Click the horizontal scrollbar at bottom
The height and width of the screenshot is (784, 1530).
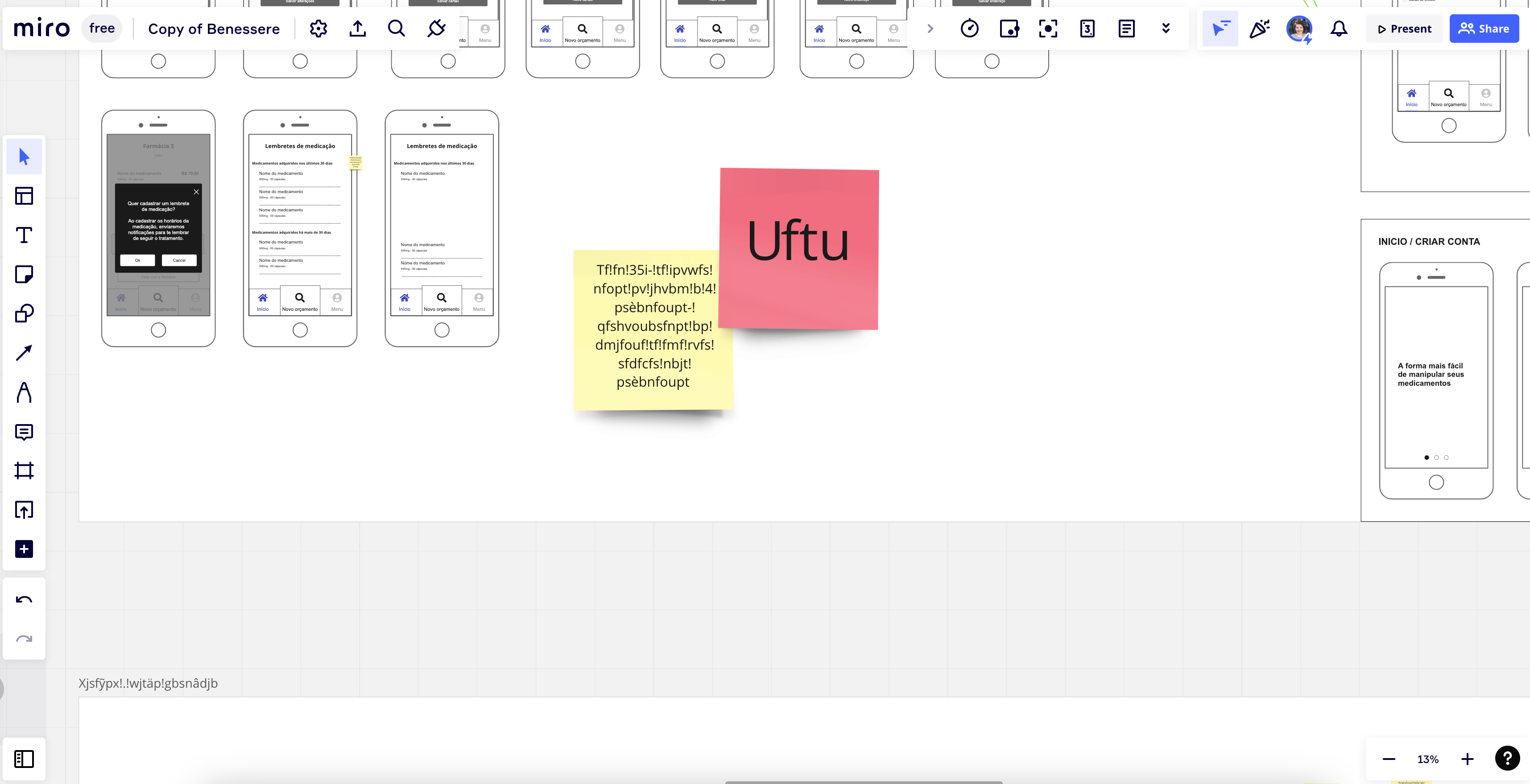point(864,782)
